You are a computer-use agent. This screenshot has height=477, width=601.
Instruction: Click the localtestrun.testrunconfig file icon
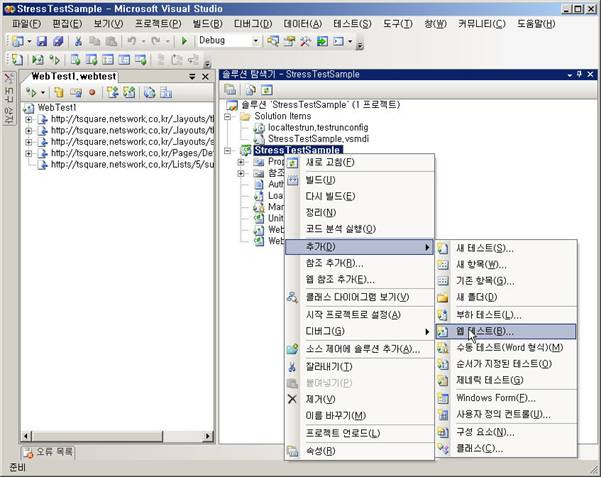coord(259,128)
